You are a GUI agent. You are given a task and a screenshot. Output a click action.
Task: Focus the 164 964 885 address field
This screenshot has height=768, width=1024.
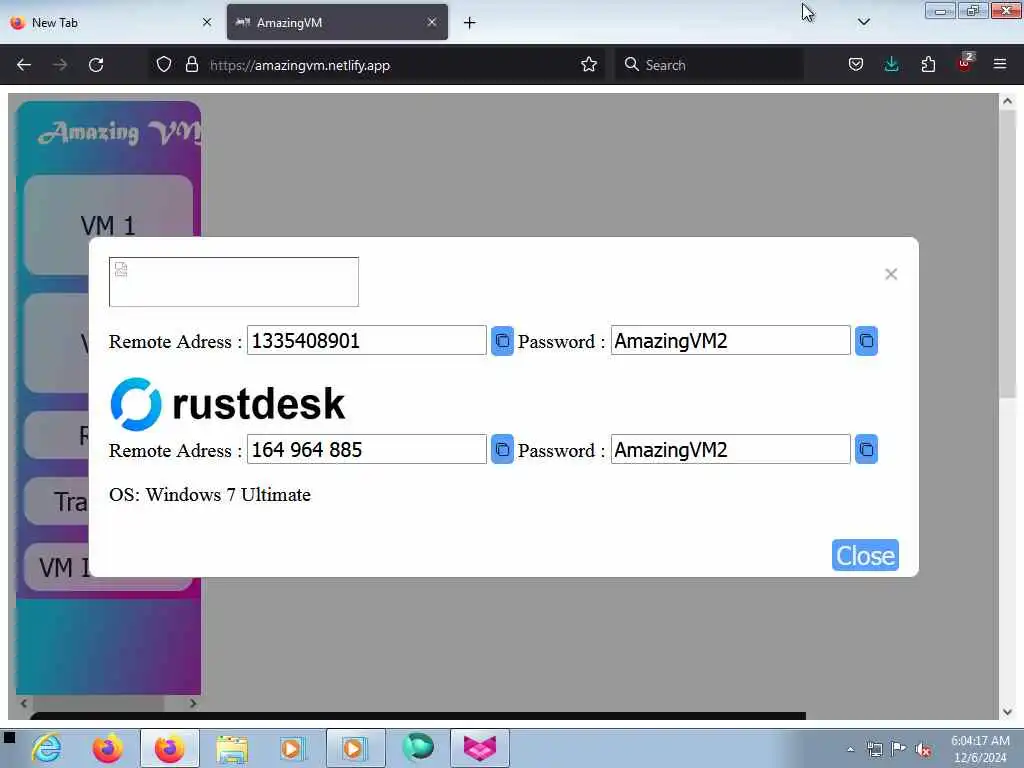366,449
